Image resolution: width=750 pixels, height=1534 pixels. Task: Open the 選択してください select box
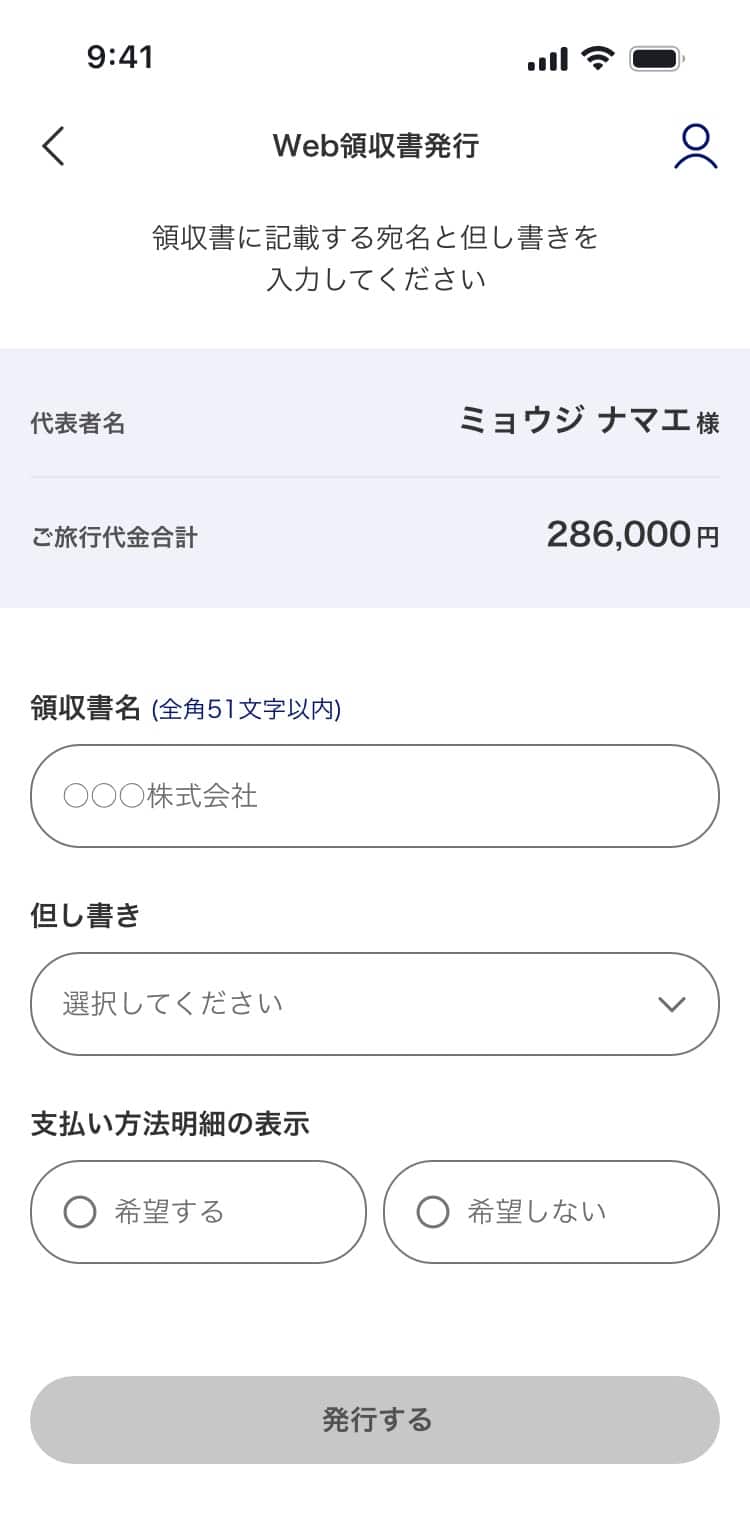point(340,1004)
